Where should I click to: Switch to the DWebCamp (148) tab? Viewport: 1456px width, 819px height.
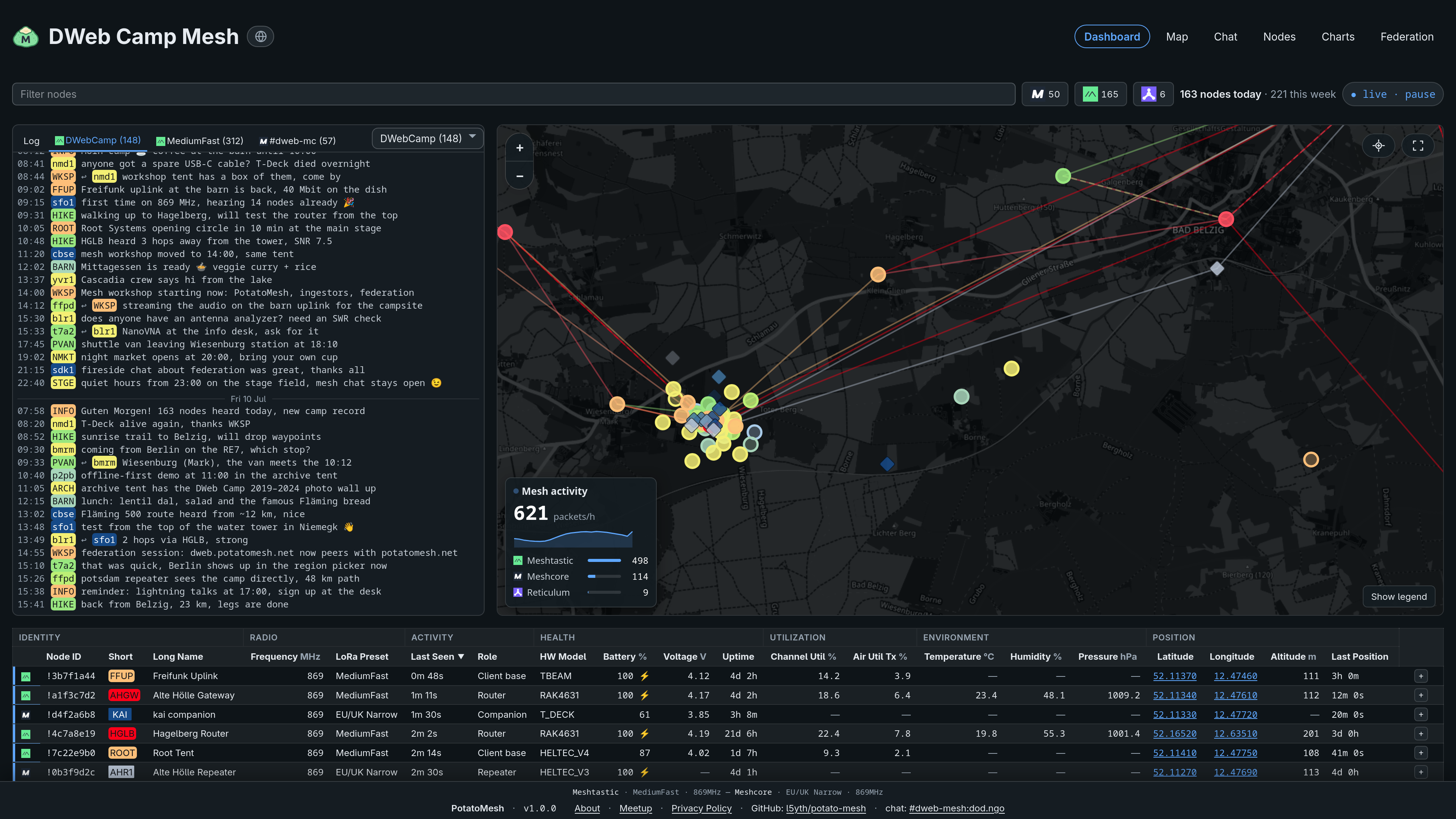tap(98, 140)
